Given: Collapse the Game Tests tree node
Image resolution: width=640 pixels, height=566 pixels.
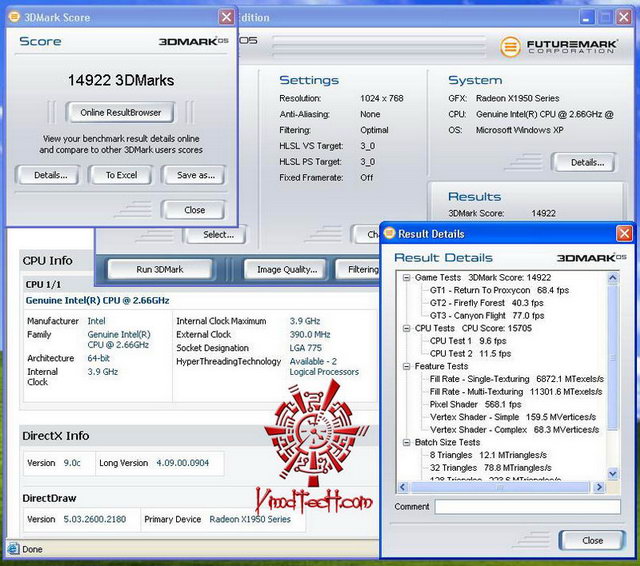Looking at the screenshot, I should (x=406, y=278).
